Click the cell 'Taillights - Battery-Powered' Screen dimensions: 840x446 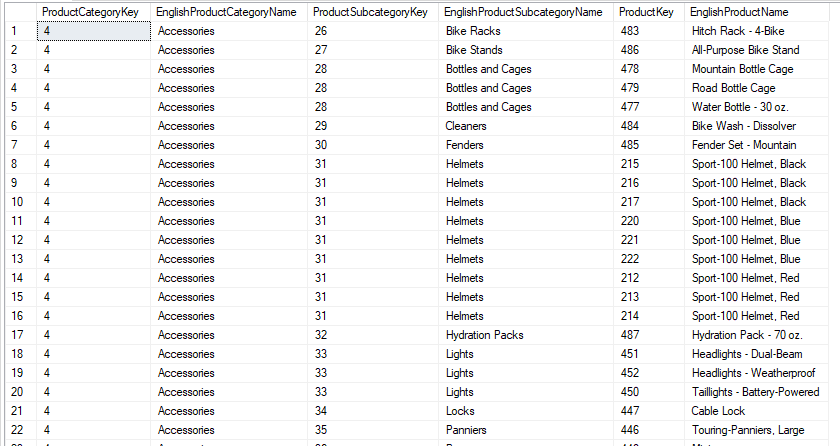756,392
